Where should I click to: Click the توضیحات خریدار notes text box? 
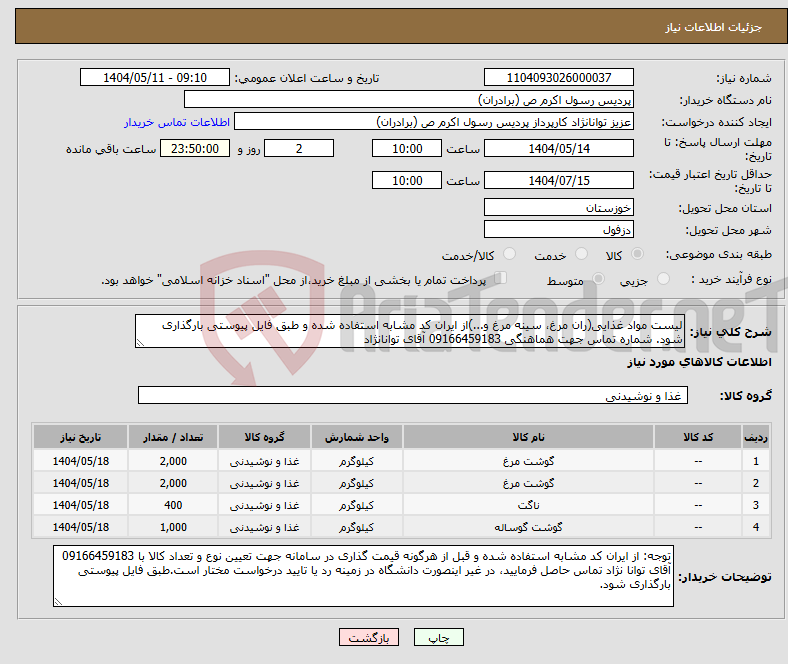[x=363, y=576]
